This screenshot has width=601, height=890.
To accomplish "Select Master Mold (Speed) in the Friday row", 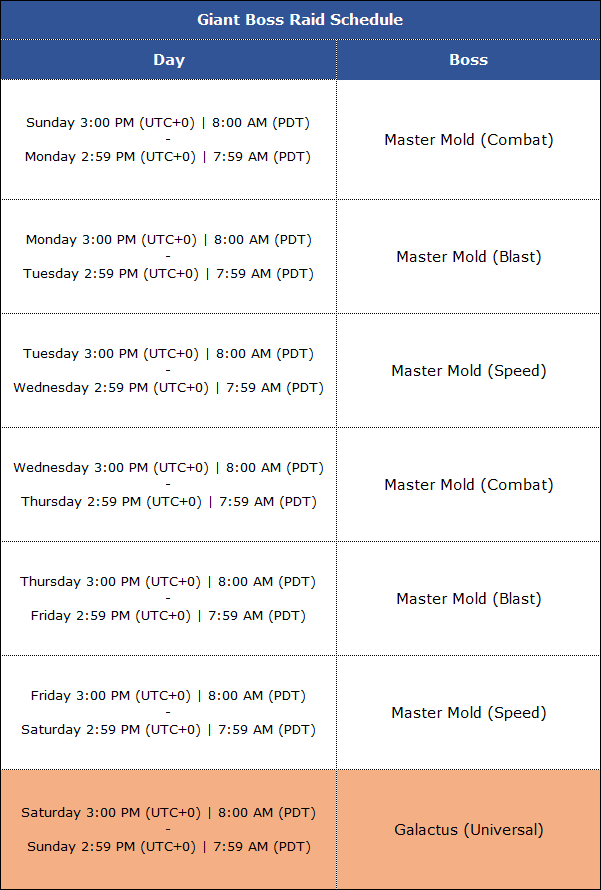I will (x=468, y=713).
